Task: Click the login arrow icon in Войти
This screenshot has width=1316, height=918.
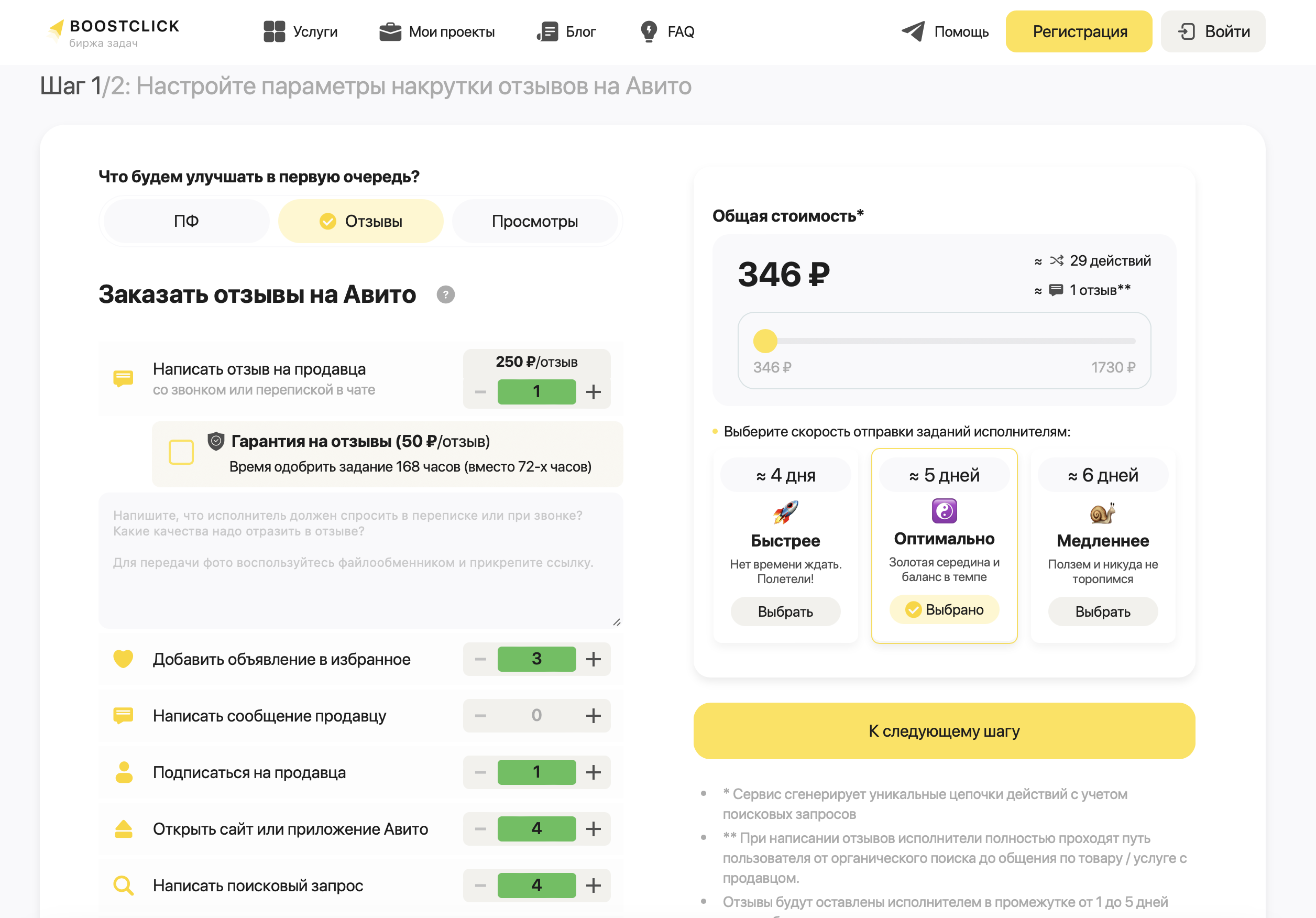Action: [x=1187, y=31]
